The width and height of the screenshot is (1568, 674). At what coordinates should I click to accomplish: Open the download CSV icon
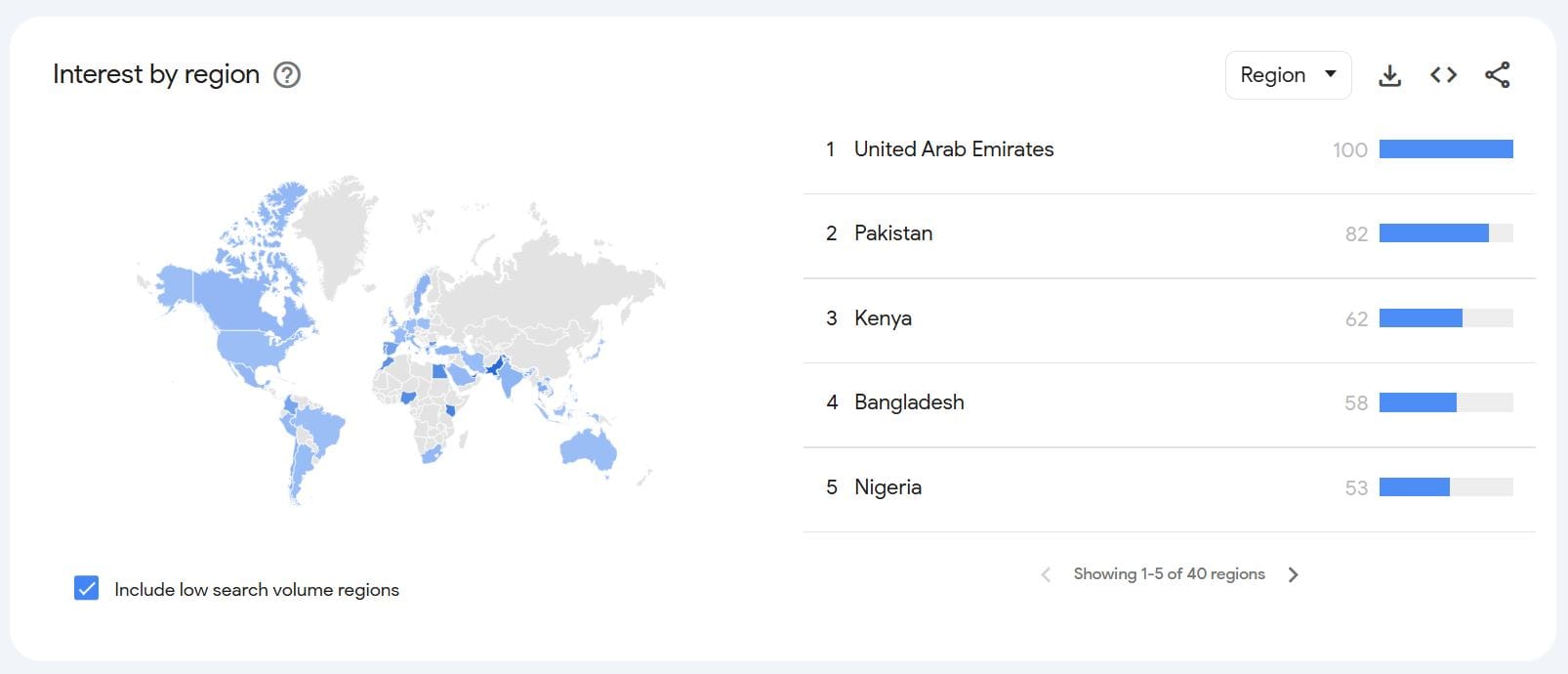point(1389,74)
